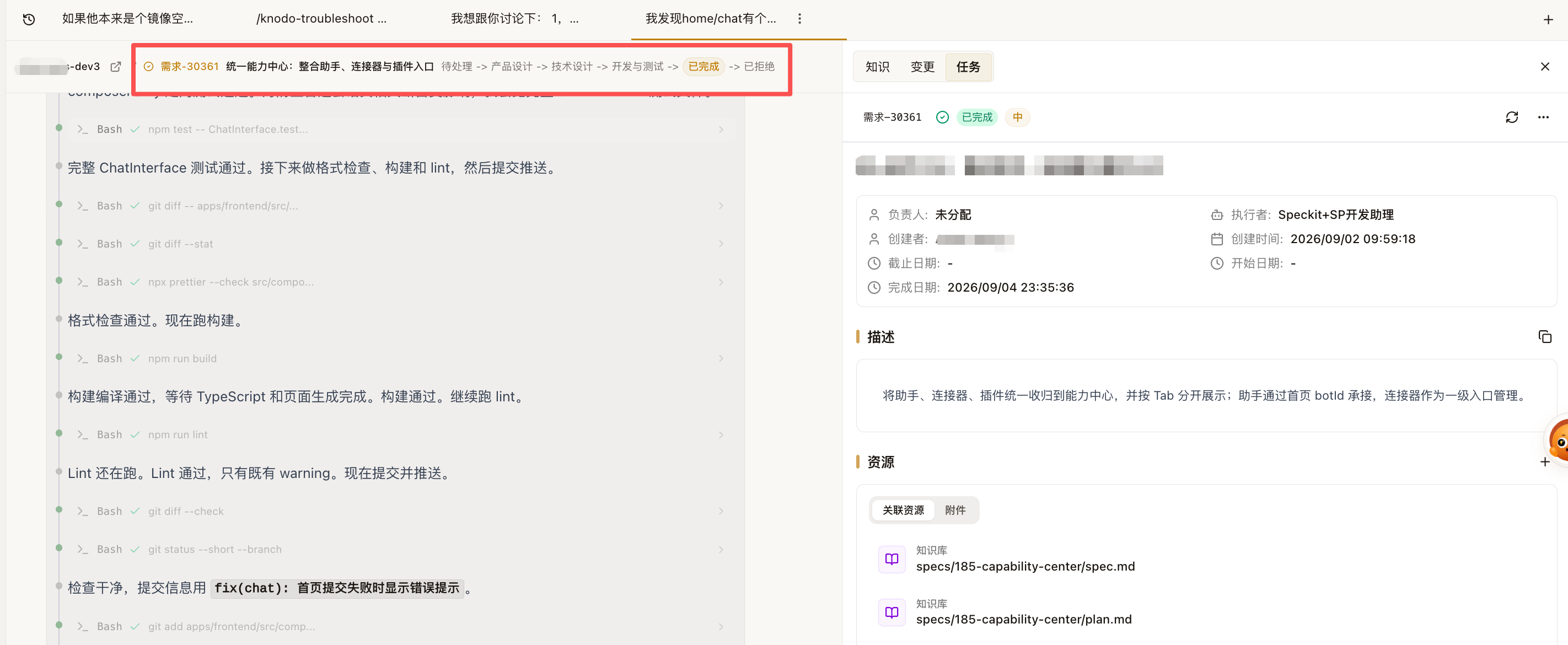Copy the 描述 section content
The height and width of the screenshot is (645, 1568).
(1545, 336)
